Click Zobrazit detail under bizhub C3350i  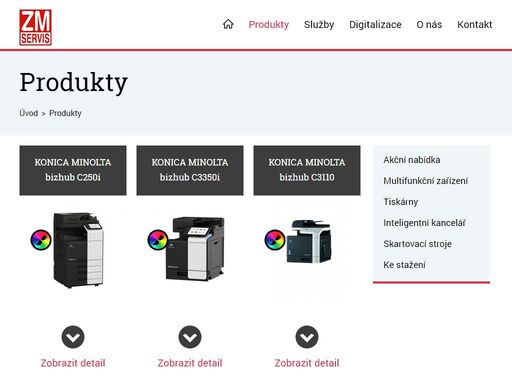(190, 363)
